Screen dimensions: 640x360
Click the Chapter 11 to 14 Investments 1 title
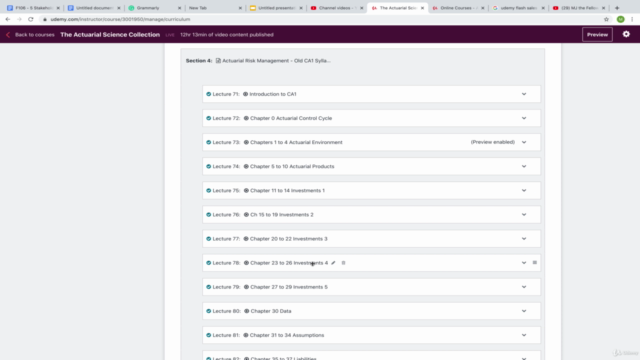coord(287,190)
